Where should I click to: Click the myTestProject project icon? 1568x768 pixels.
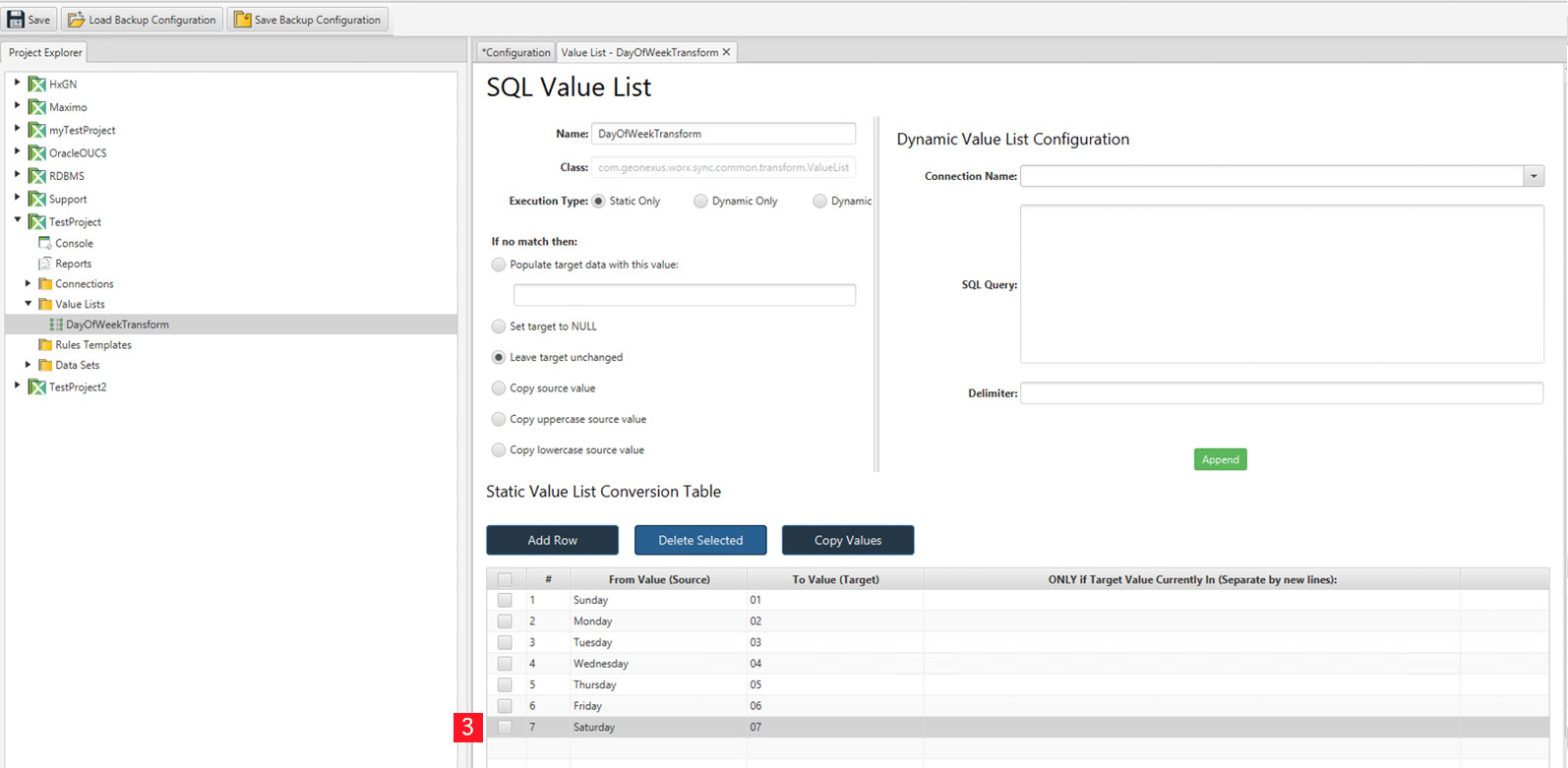(x=37, y=130)
